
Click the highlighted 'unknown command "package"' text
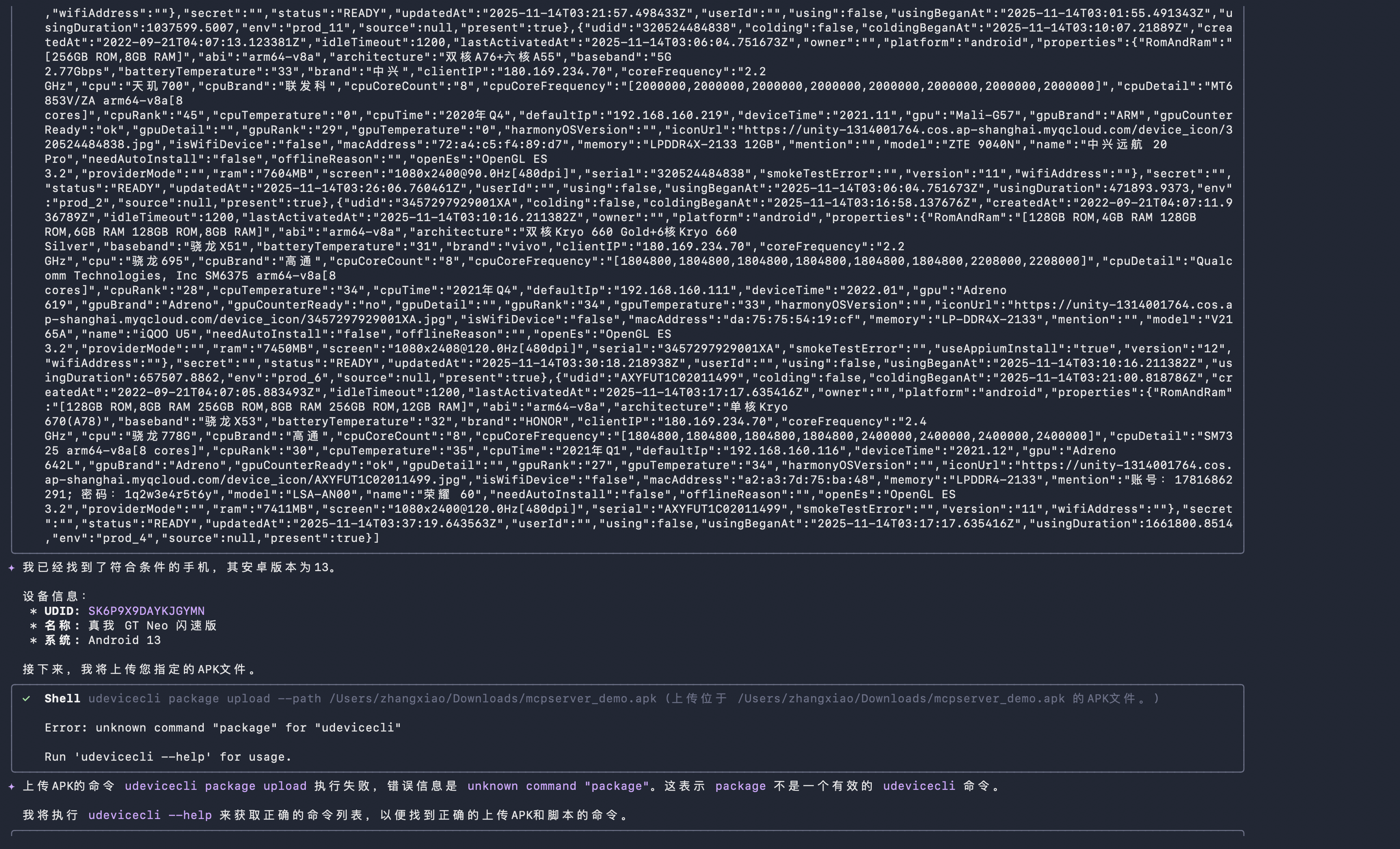tap(557, 787)
